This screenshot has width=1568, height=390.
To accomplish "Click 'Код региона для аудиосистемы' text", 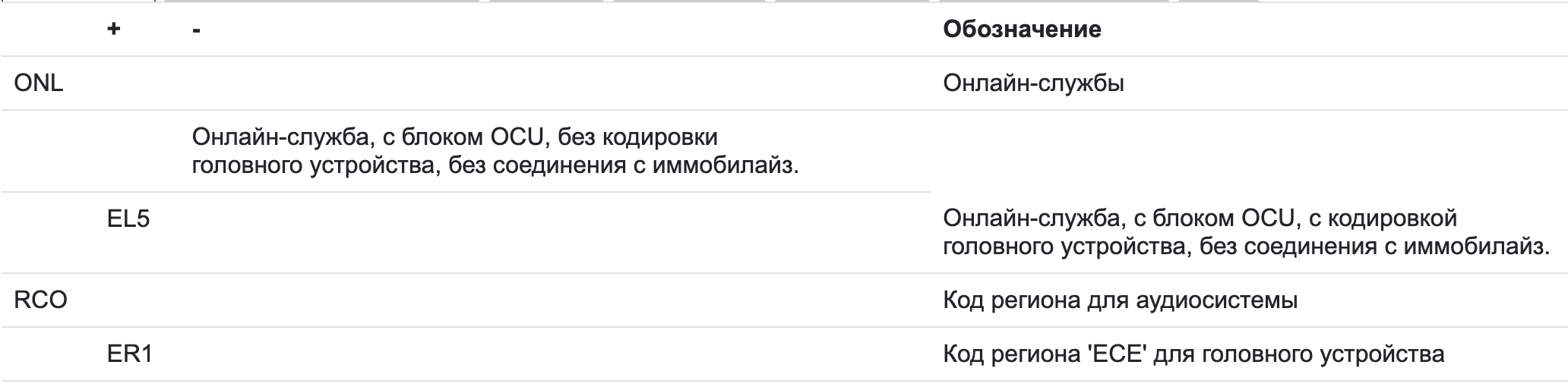I will 1120,300.
